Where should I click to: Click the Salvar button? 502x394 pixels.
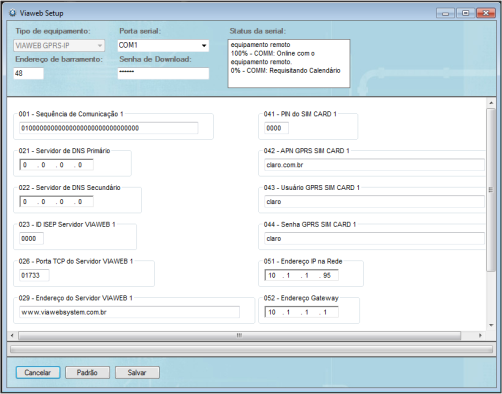coord(137,372)
